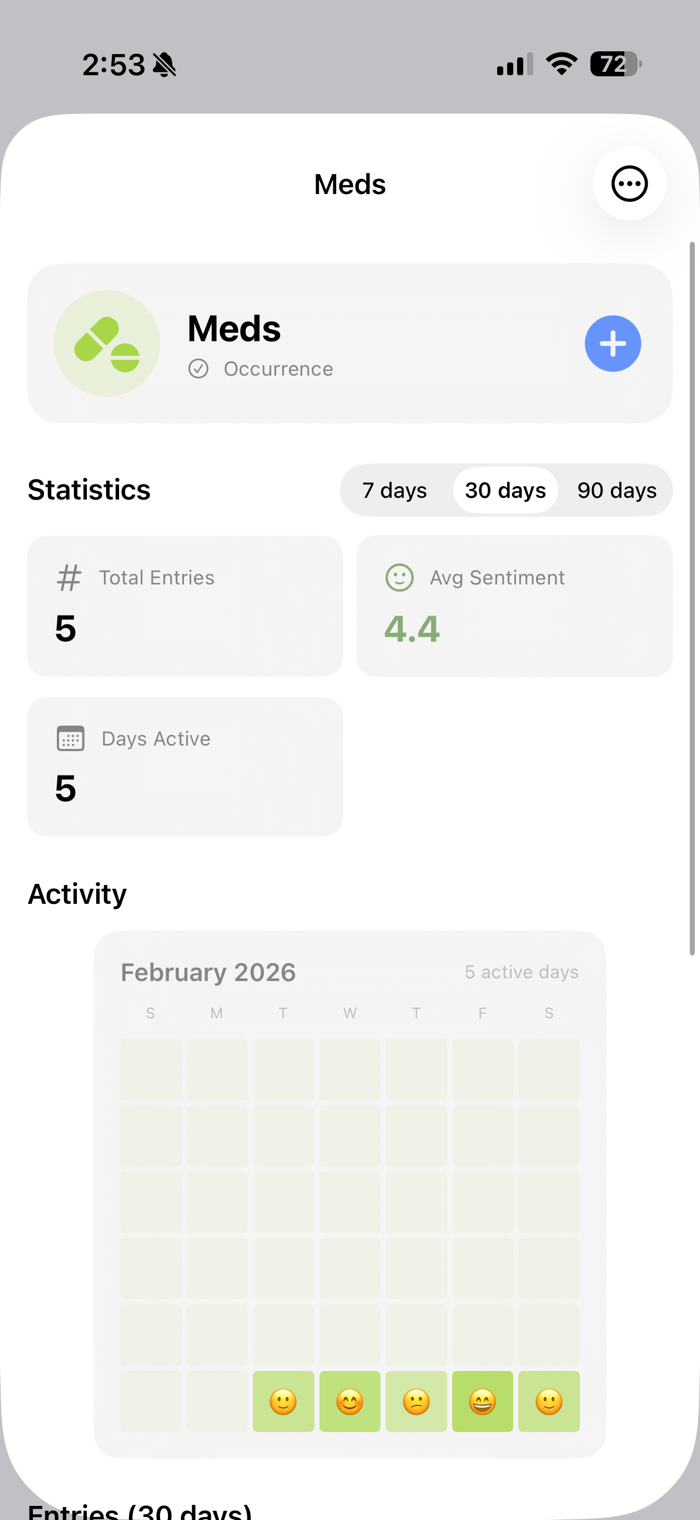Tap the blue plus add-entry button

(612, 344)
